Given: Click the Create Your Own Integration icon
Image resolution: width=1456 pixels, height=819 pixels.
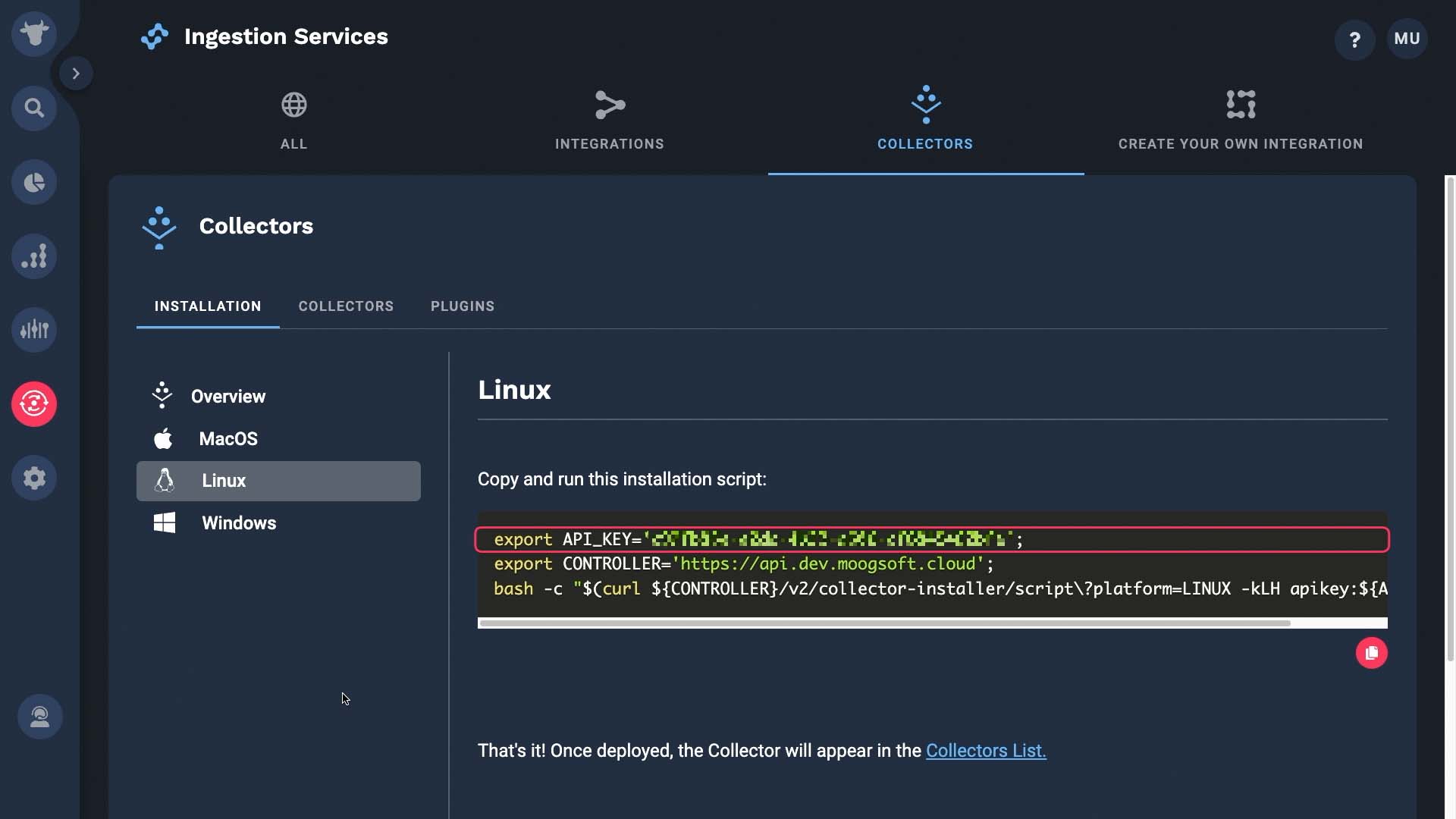Looking at the screenshot, I should pos(1240,104).
